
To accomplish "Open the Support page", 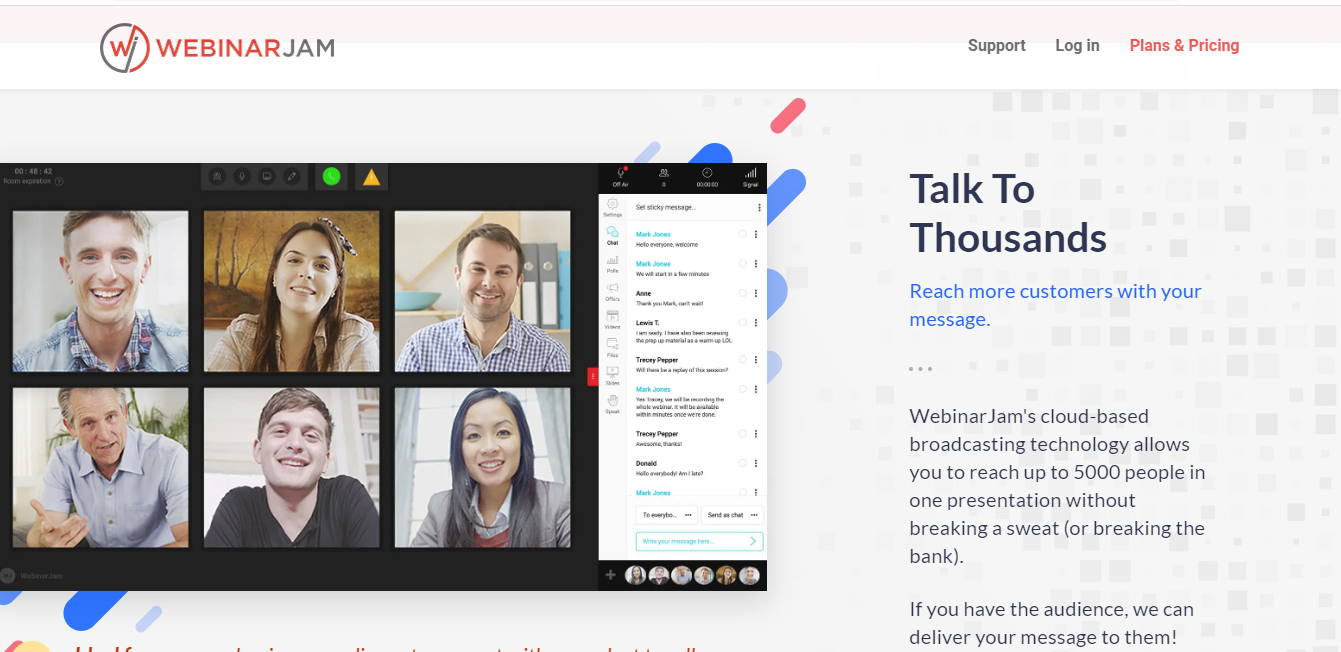I will tap(997, 46).
